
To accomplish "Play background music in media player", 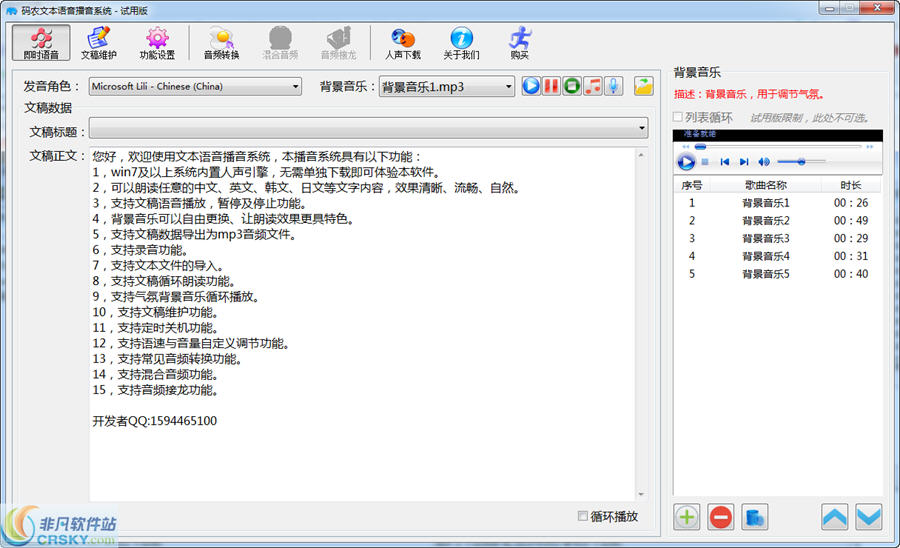I will click(685, 162).
